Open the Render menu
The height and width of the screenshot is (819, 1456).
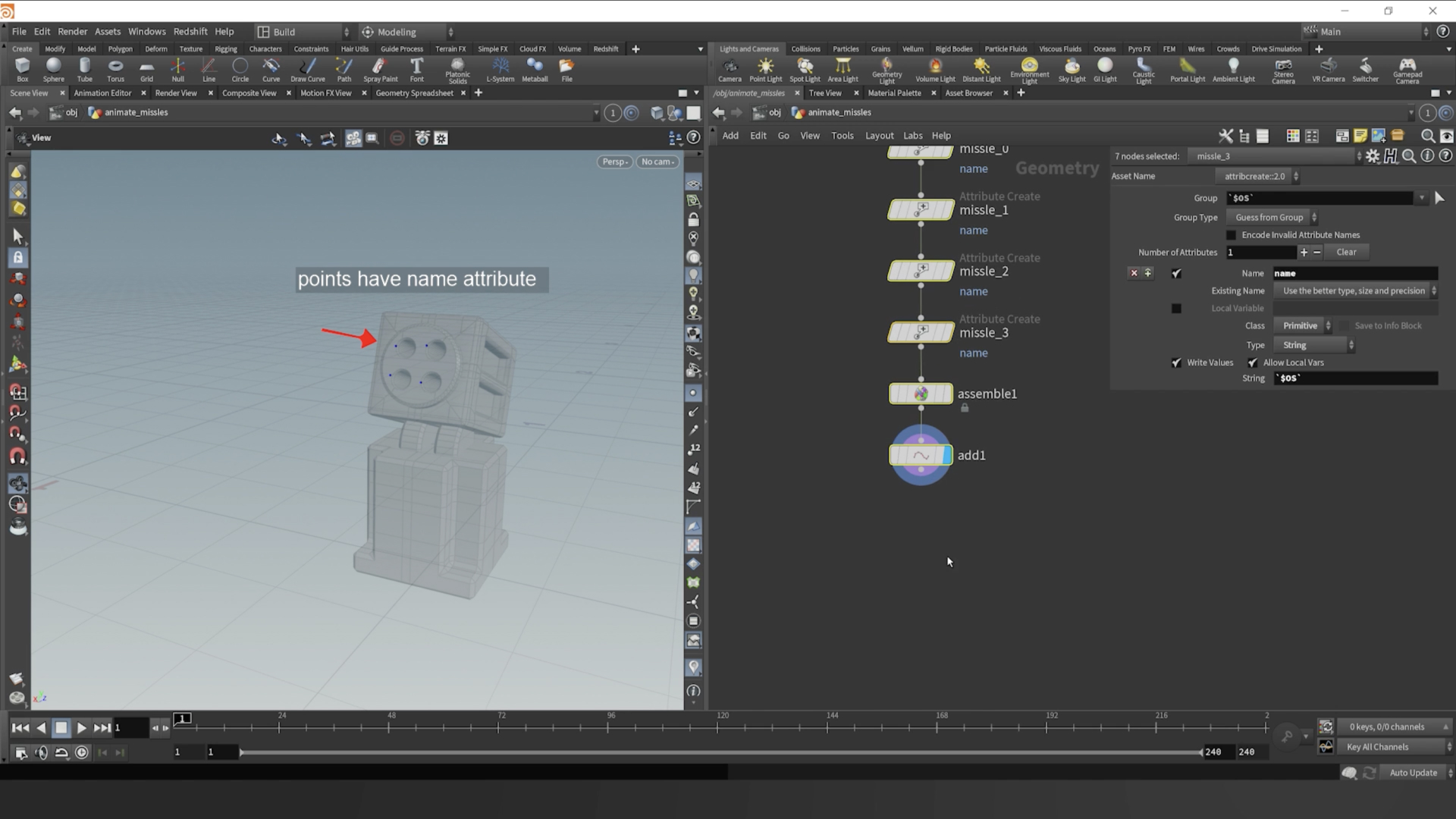pyautogui.click(x=73, y=32)
